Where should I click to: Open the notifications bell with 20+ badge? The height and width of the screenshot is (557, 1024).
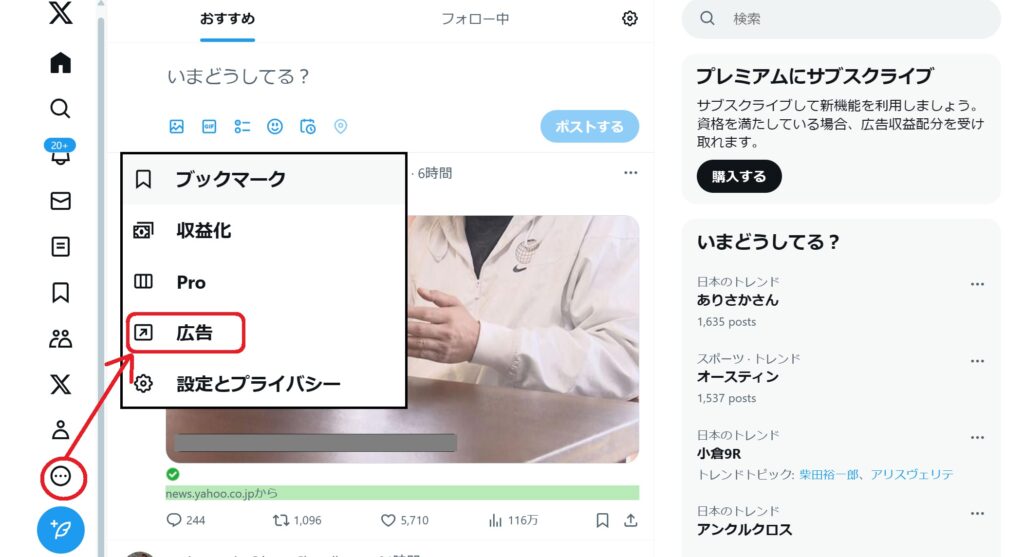(60, 153)
